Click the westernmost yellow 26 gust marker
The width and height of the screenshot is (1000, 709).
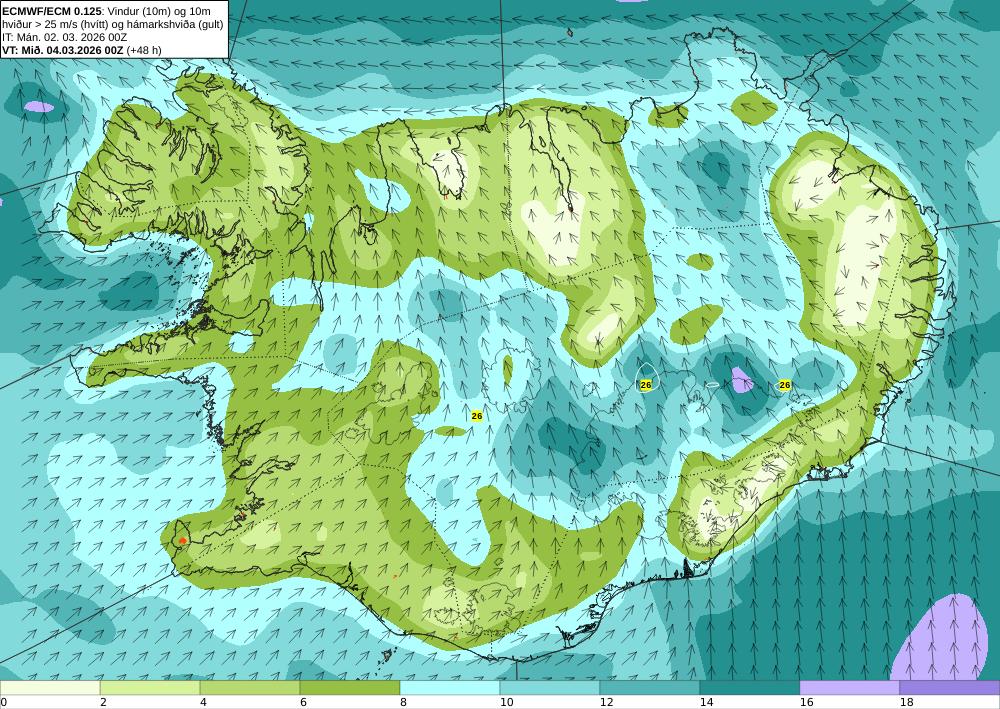[x=476, y=416]
